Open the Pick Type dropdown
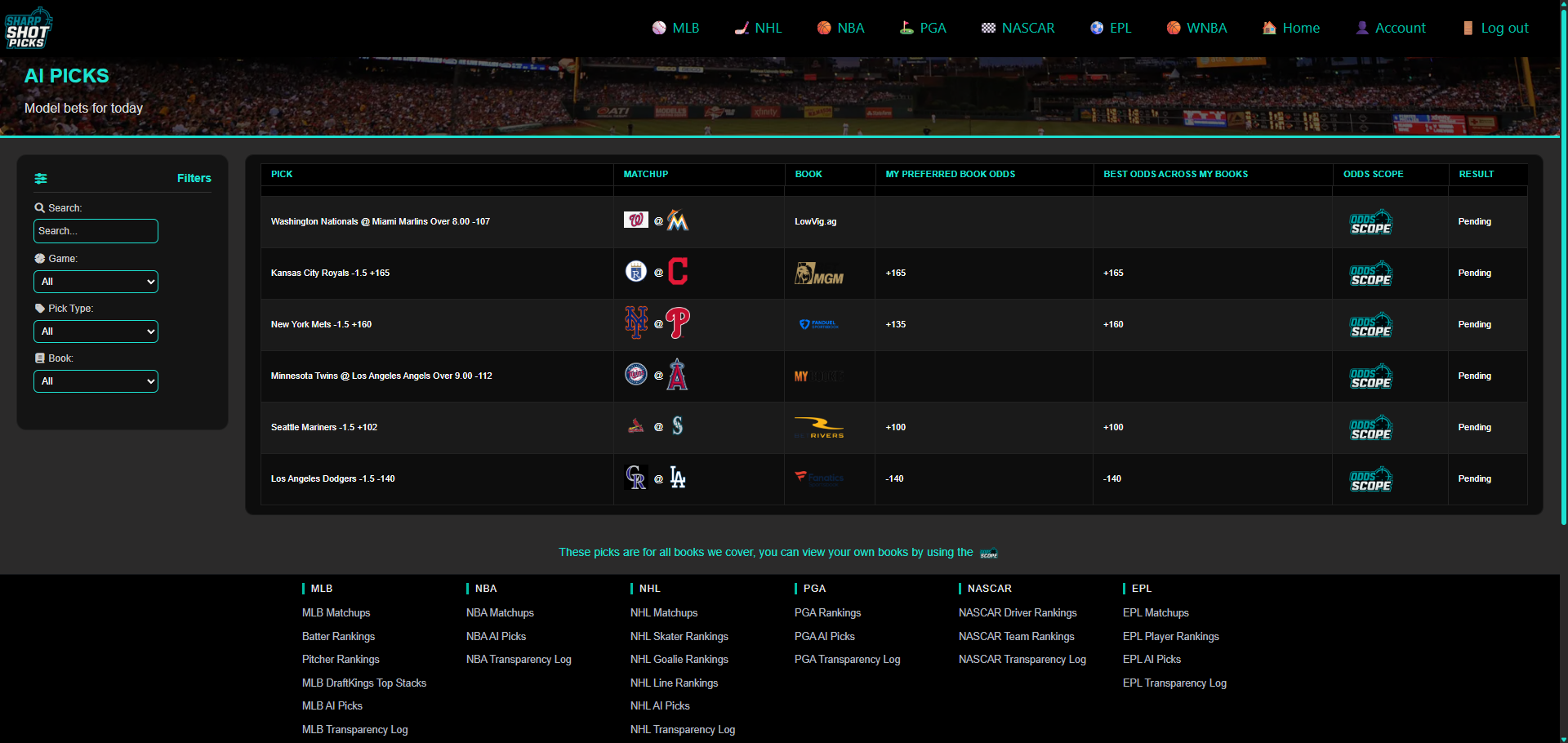 [96, 331]
